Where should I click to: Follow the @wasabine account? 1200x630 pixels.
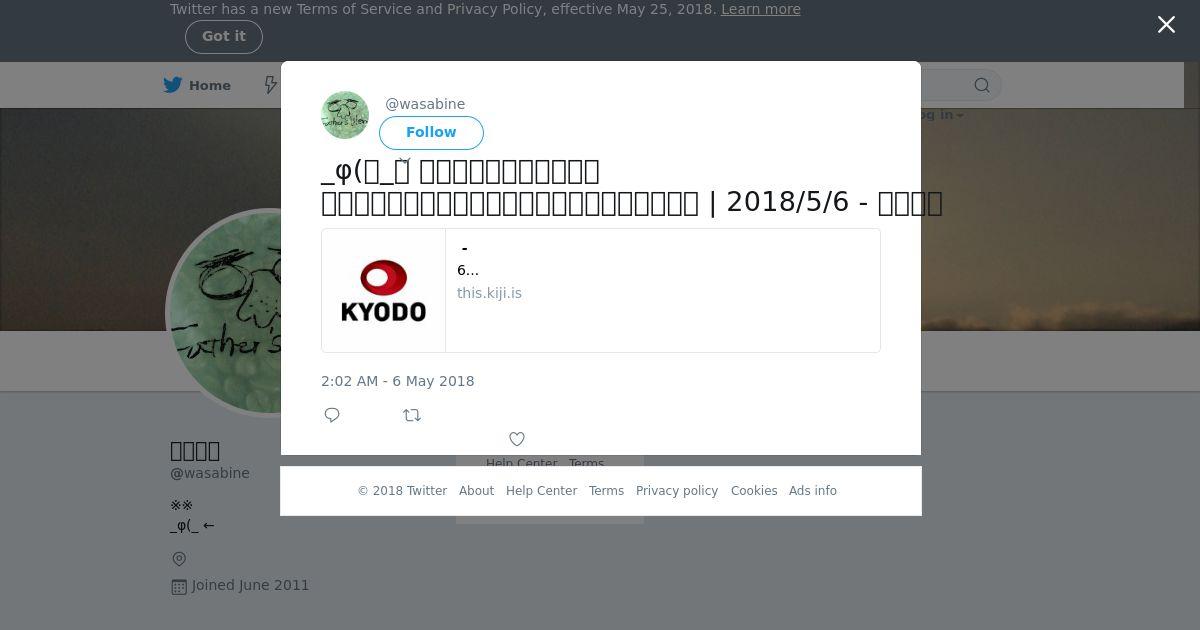431,132
